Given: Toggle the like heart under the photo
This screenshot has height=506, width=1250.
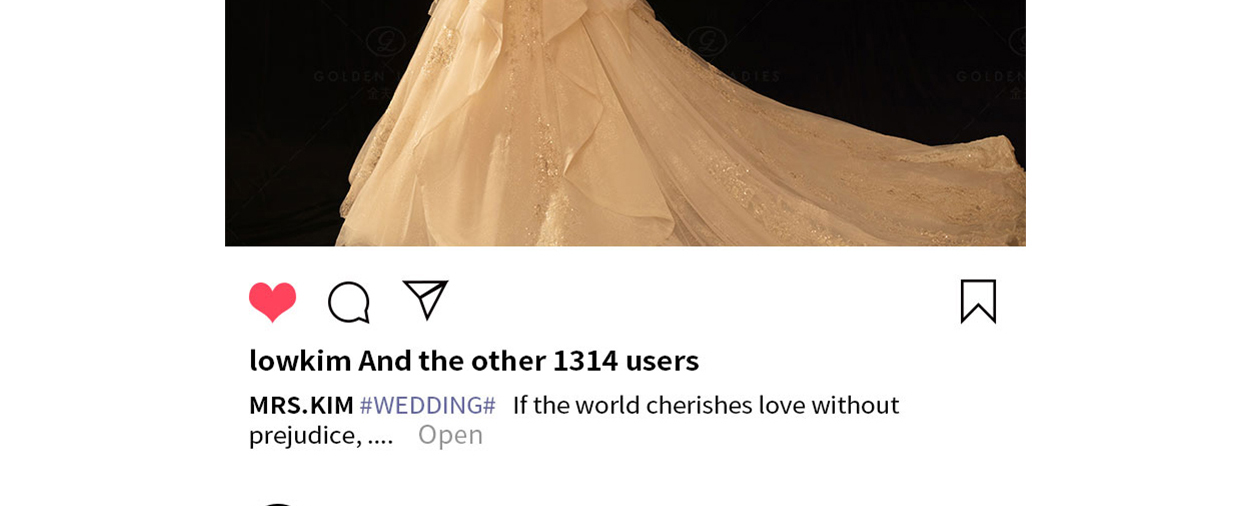Looking at the screenshot, I should click(x=272, y=302).
